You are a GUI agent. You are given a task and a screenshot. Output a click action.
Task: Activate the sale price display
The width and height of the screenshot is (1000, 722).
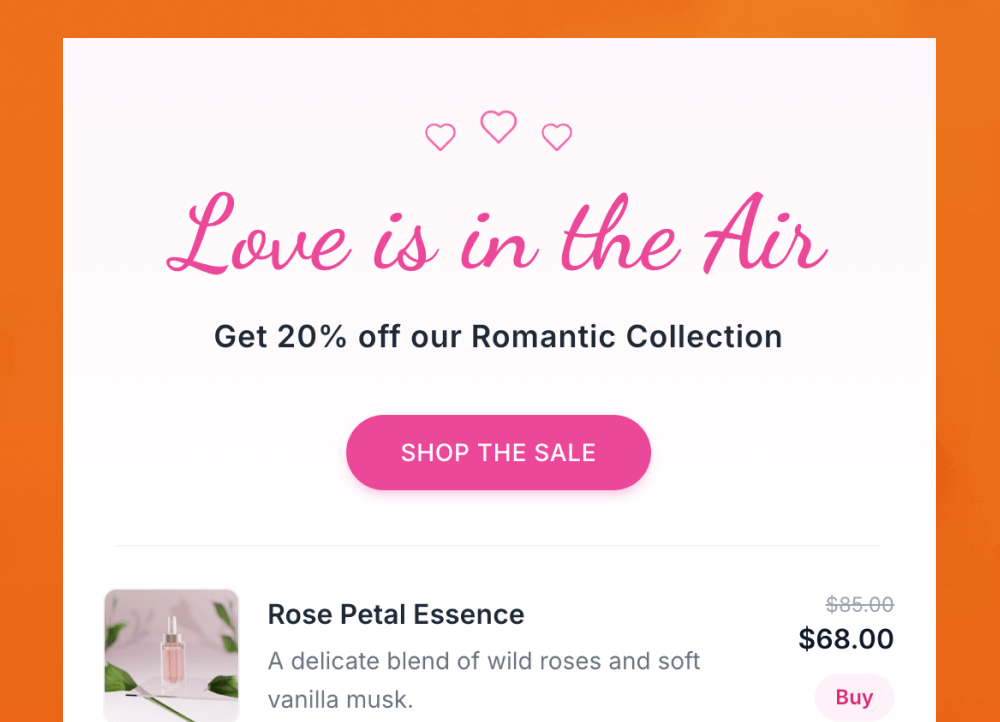846,638
